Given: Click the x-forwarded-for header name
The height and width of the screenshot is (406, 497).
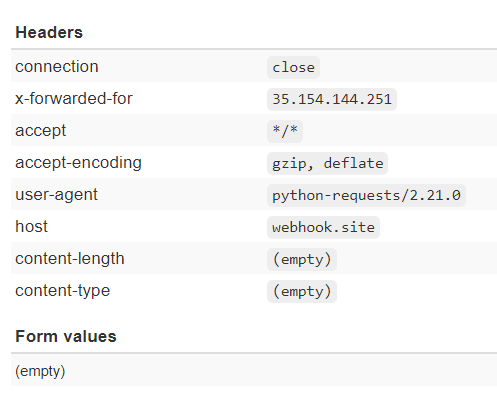Looking at the screenshot, I should [74, 98].
